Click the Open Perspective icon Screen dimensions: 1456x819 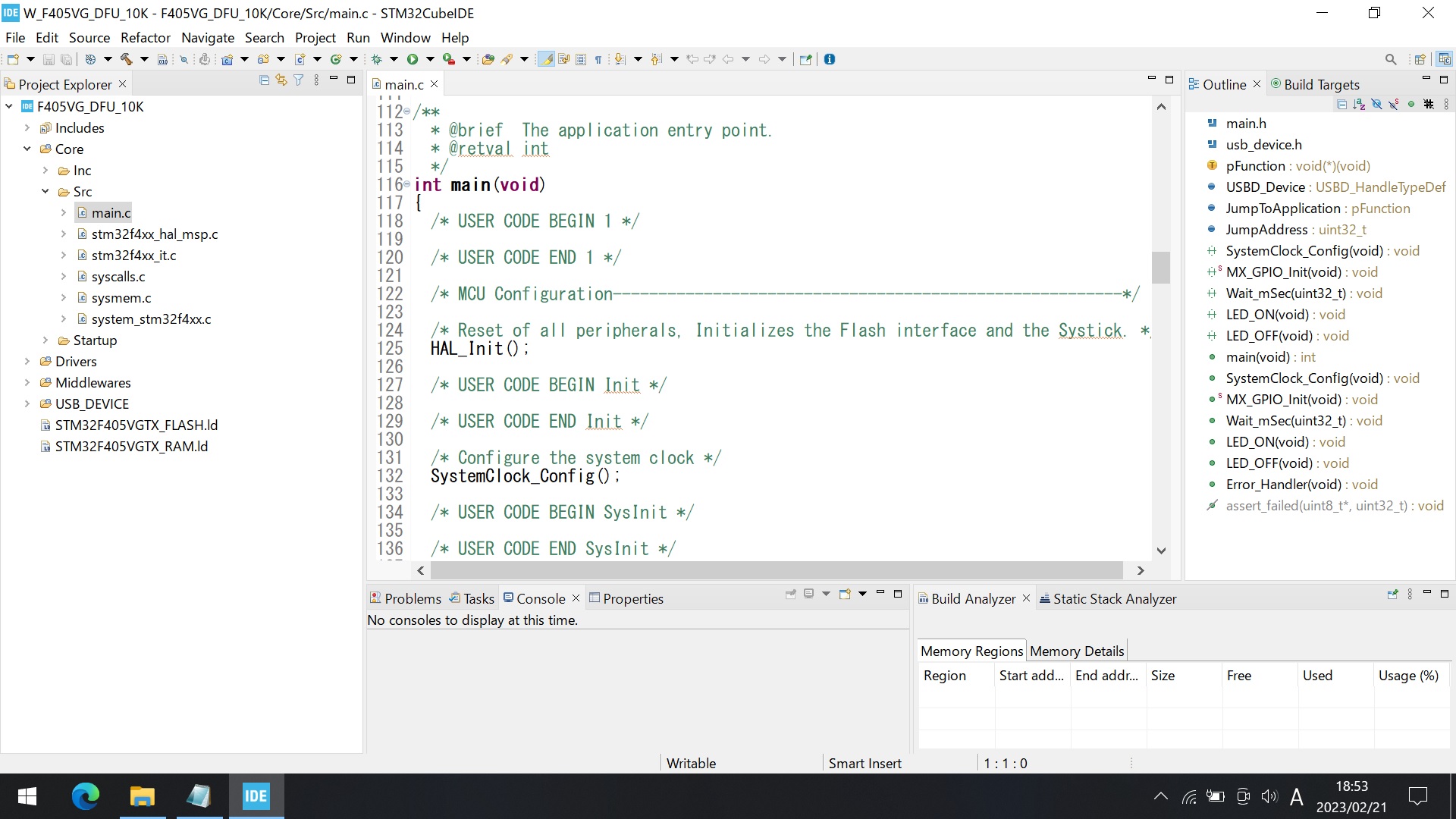1420,59
